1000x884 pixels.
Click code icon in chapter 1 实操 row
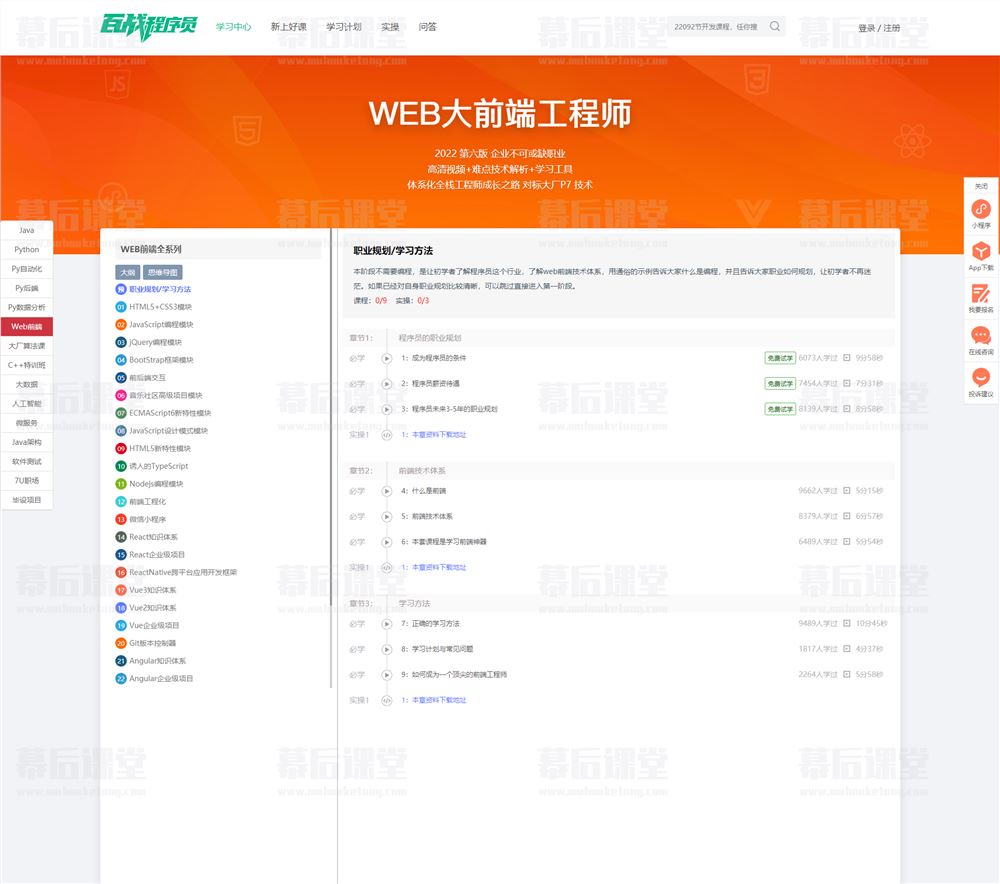click(x=386, y=435)
